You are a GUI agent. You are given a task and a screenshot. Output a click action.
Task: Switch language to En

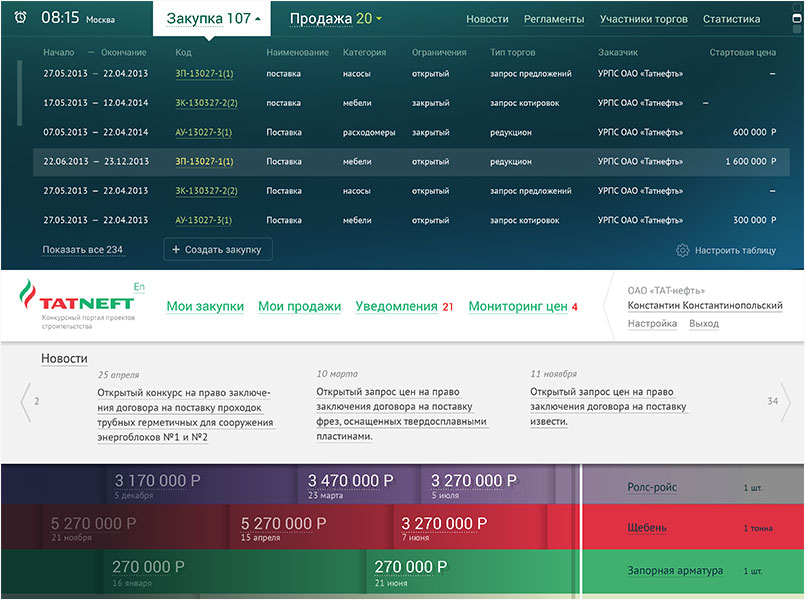point(139,287)
